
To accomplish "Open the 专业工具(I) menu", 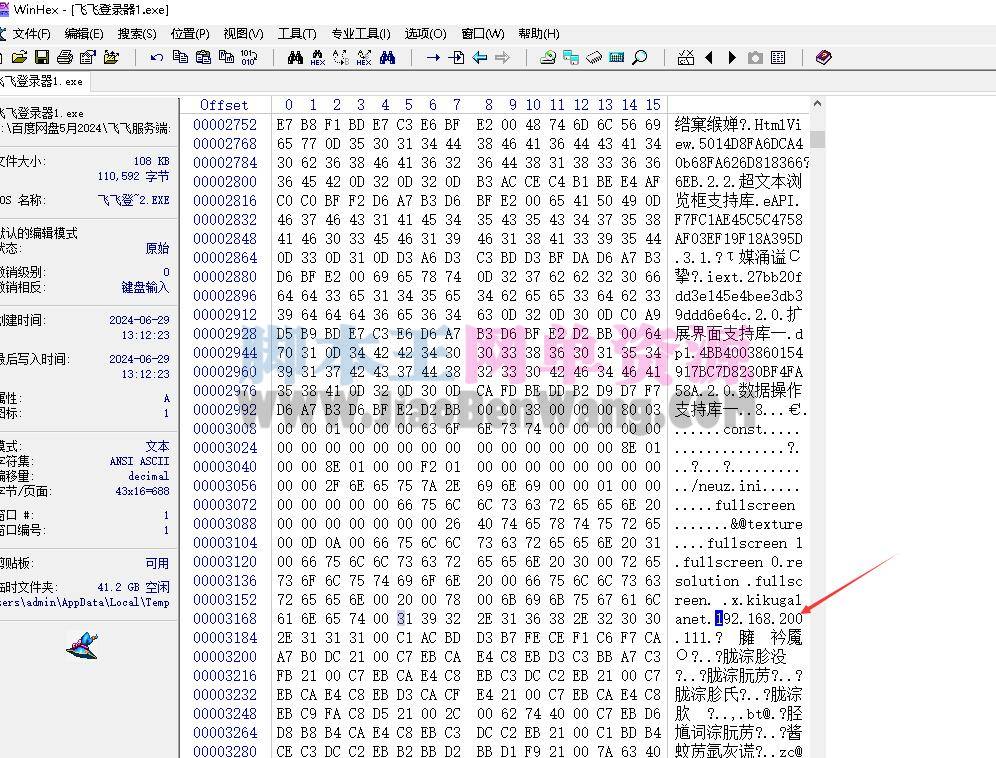I will click(361, 34).
